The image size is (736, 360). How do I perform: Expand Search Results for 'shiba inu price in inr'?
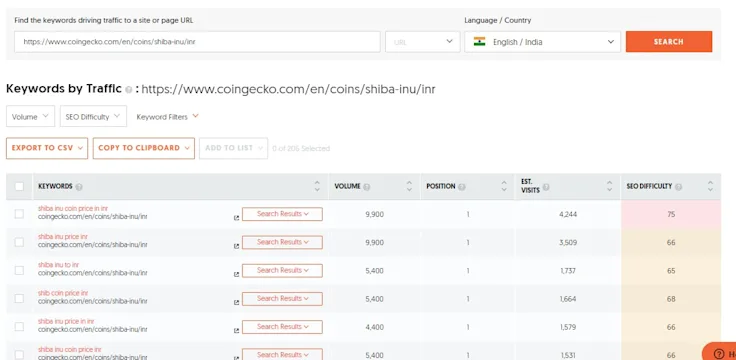click(x=282, y=327)
